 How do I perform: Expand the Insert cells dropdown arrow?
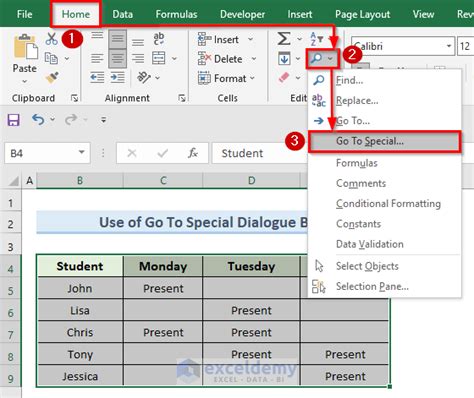coord(250,39)
